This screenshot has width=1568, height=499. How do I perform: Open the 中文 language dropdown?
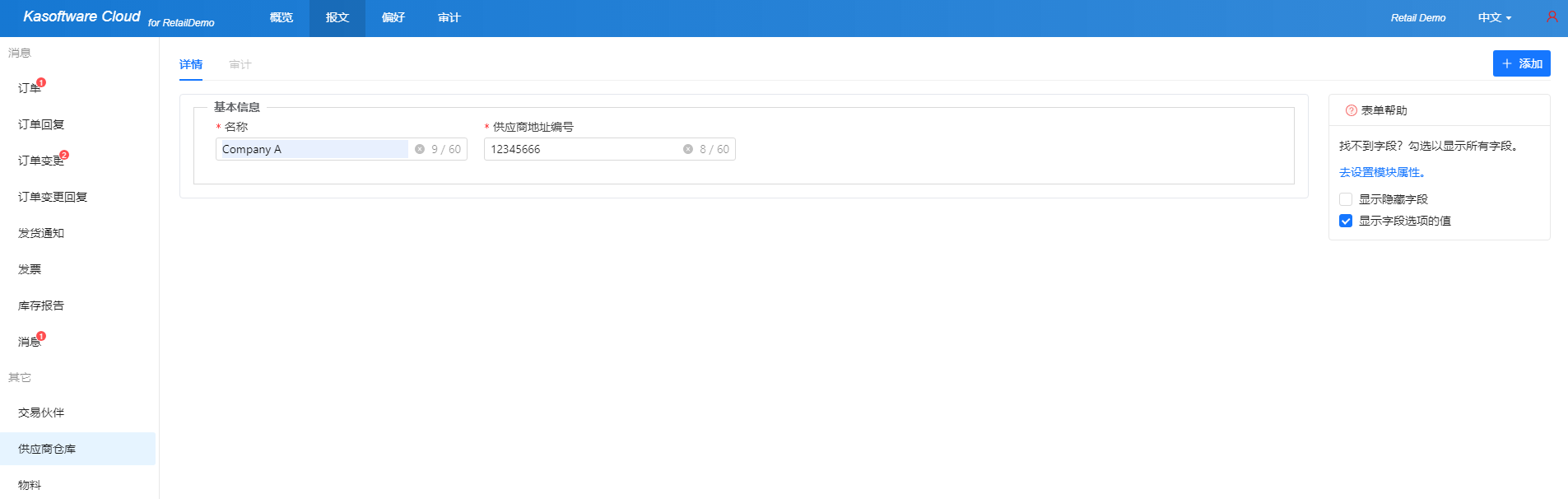1494,17
